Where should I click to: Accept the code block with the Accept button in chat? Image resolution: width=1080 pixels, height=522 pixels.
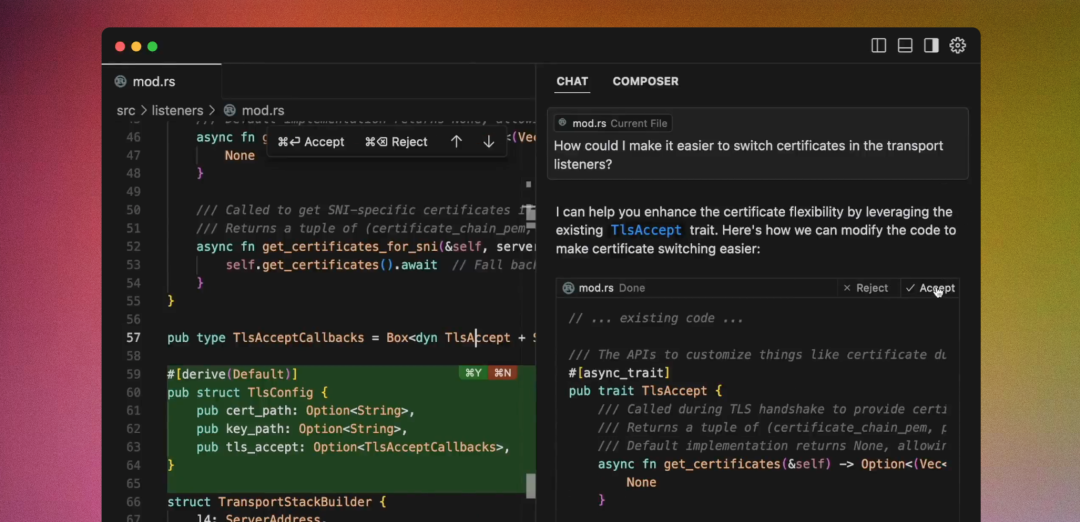(931, 288)
